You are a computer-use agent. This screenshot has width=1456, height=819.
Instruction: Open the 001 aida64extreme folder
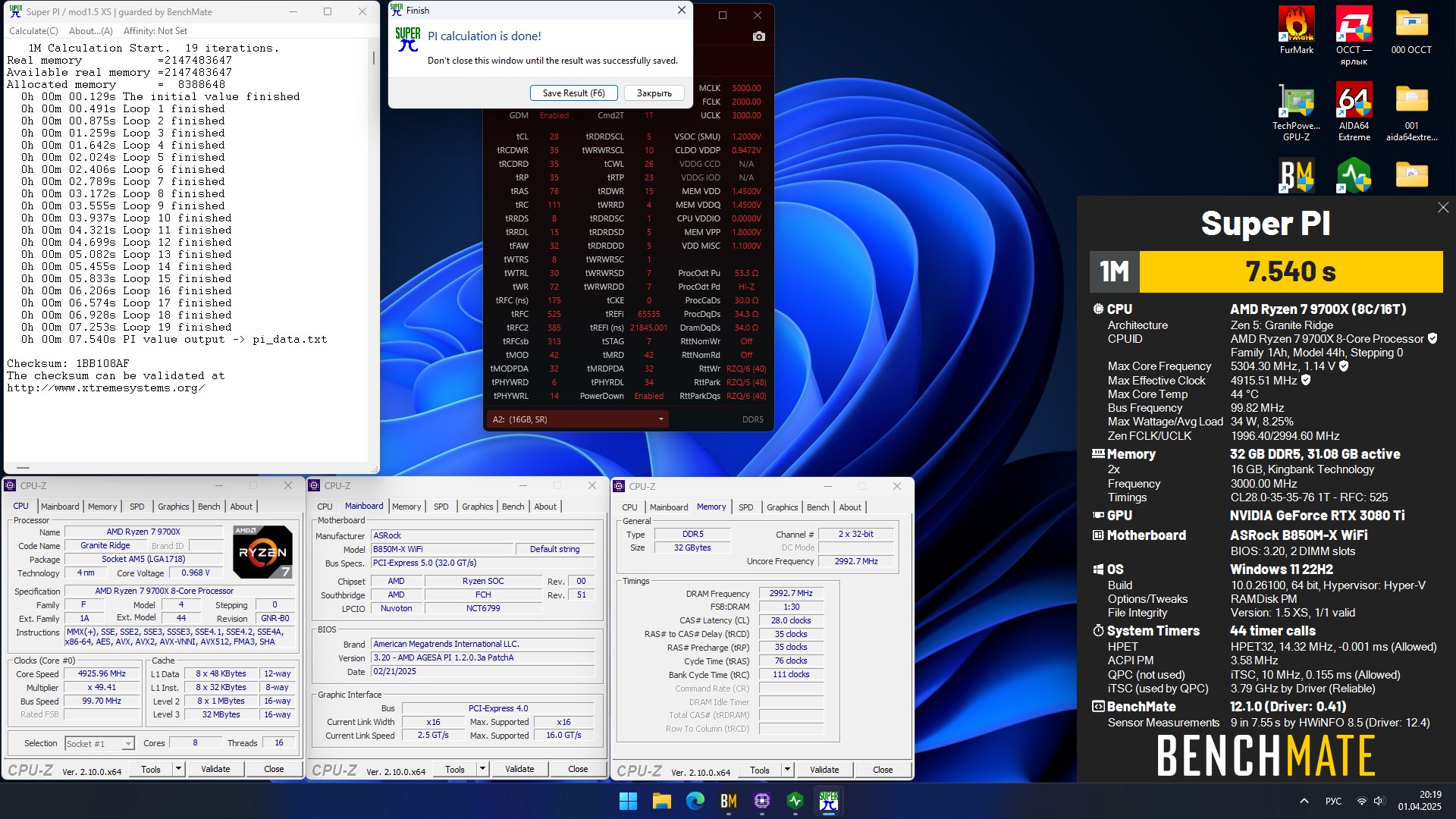coord(1411,111)
